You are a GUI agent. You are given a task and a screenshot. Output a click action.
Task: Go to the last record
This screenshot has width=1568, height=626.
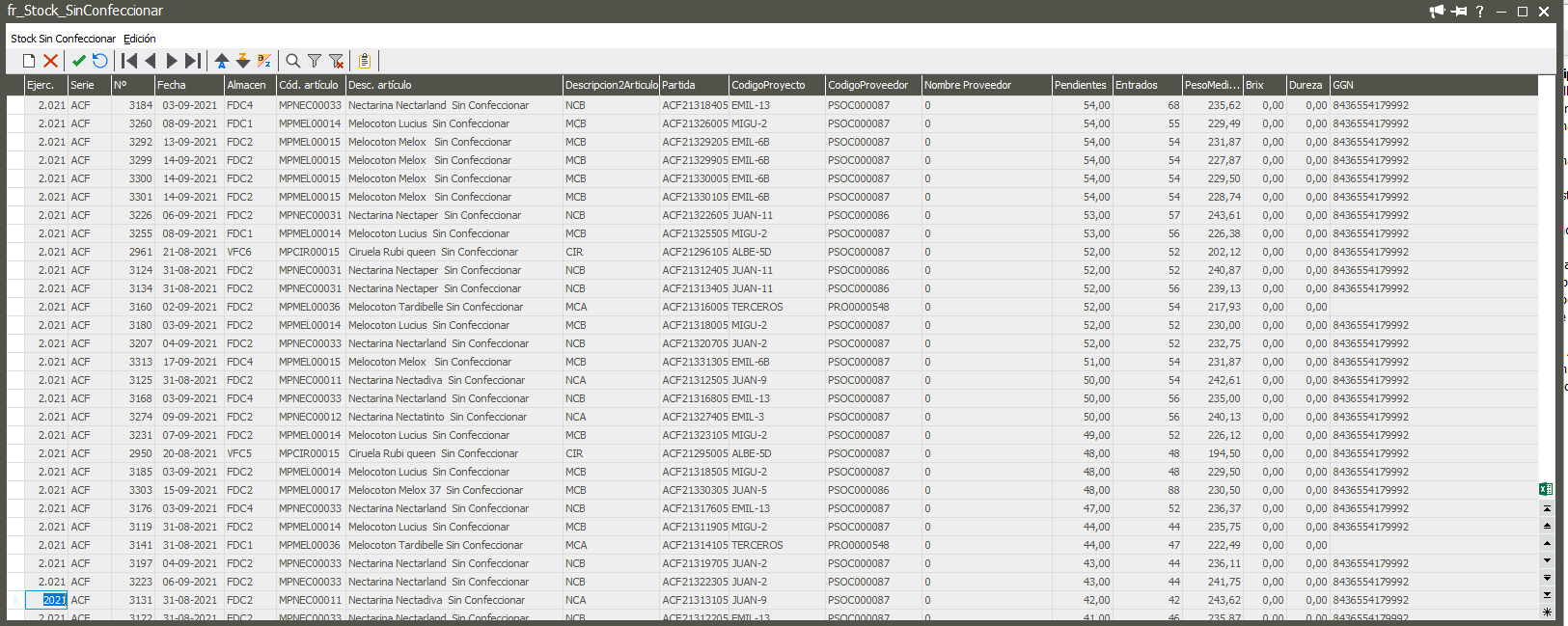pos(193,61)
